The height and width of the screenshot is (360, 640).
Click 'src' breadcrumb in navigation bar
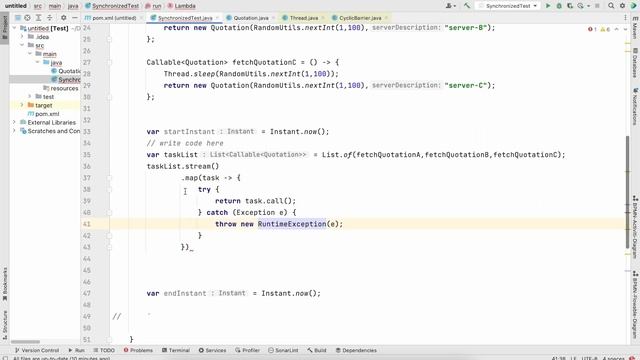[38, 6]
